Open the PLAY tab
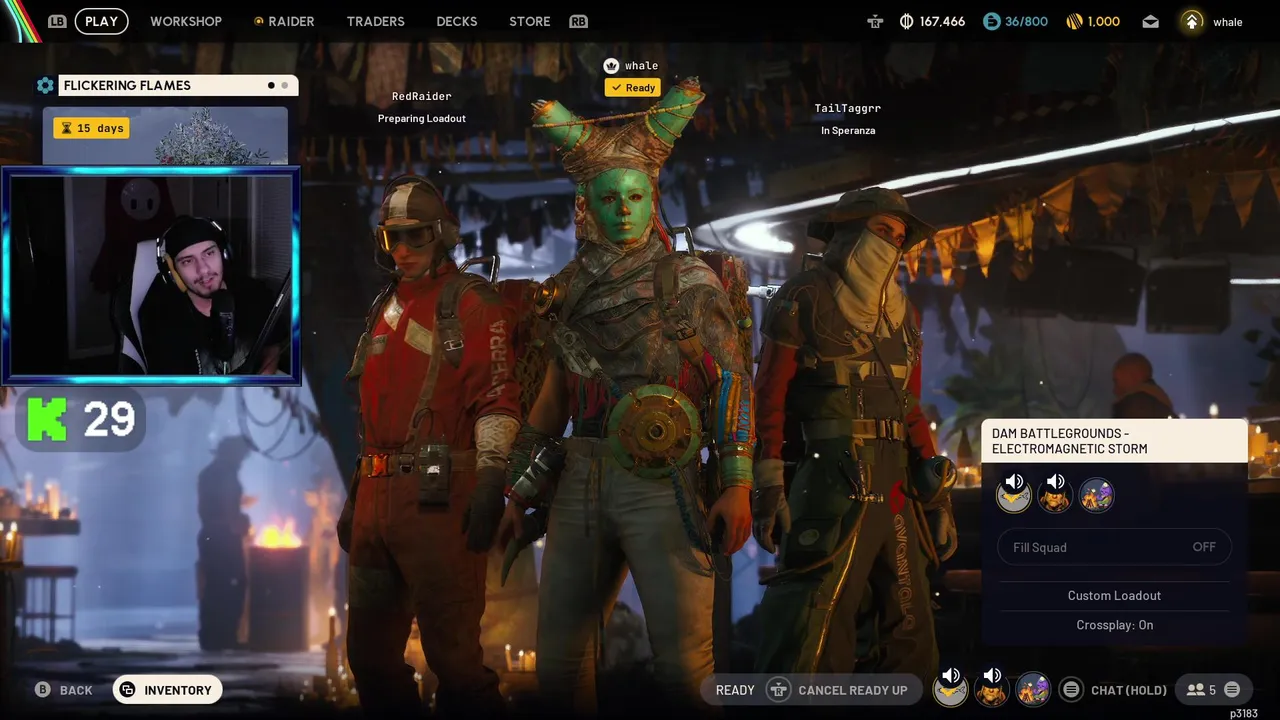The height and width of the screenshot is (720, 1280). [101, 21]
